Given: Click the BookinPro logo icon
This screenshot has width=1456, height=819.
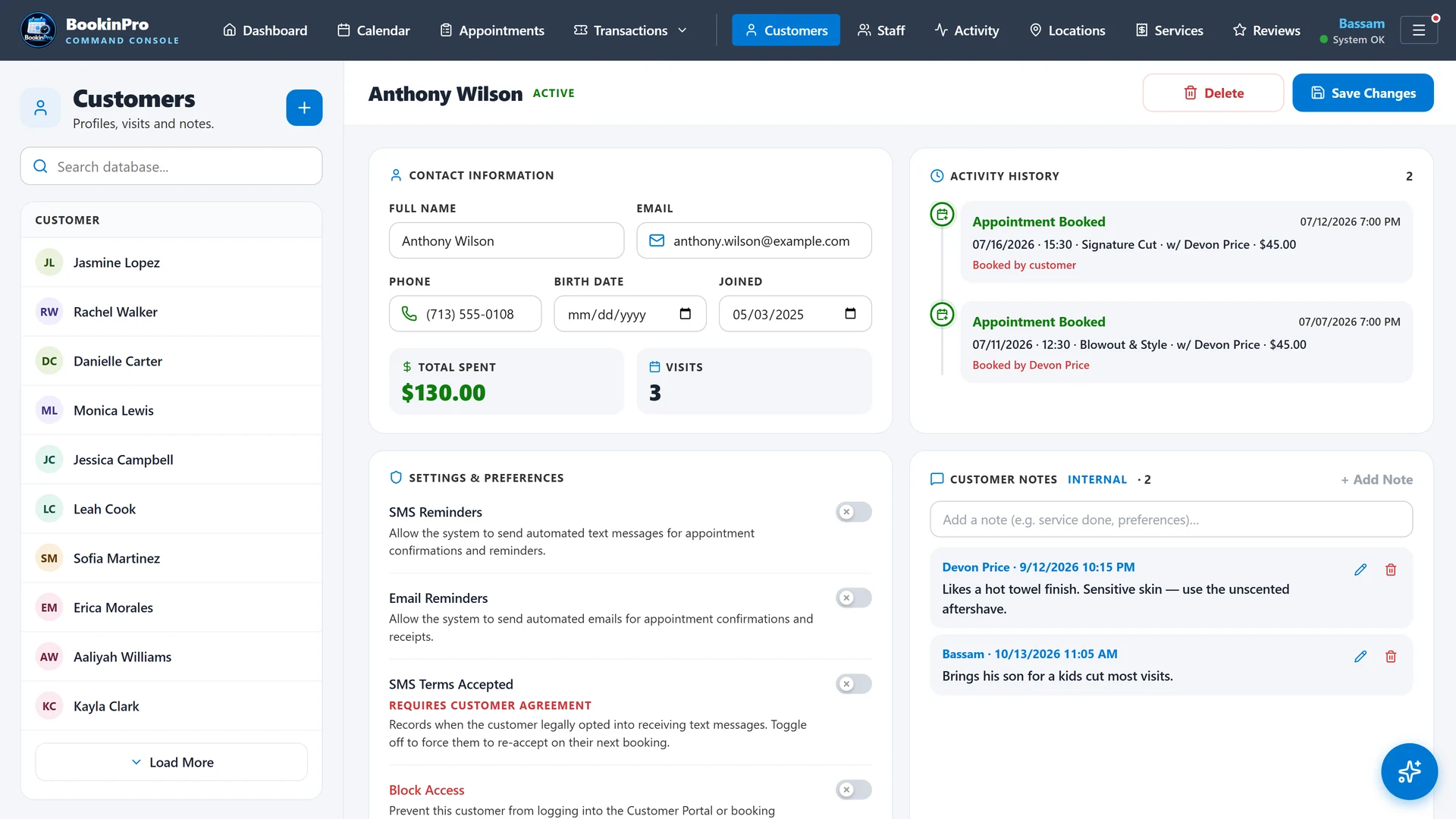Looking at the screenshot, I should (x=37, y=30).
